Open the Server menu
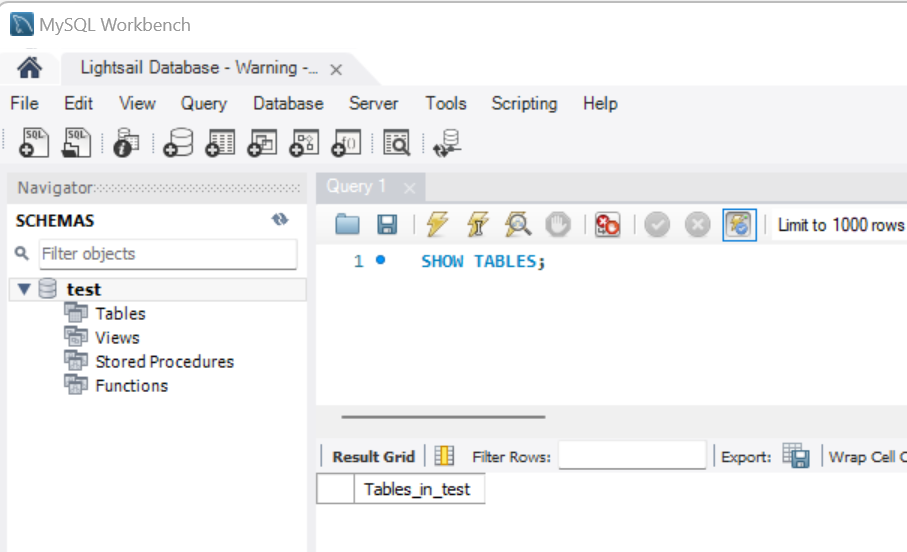907x552 pixels. [373, 104]
